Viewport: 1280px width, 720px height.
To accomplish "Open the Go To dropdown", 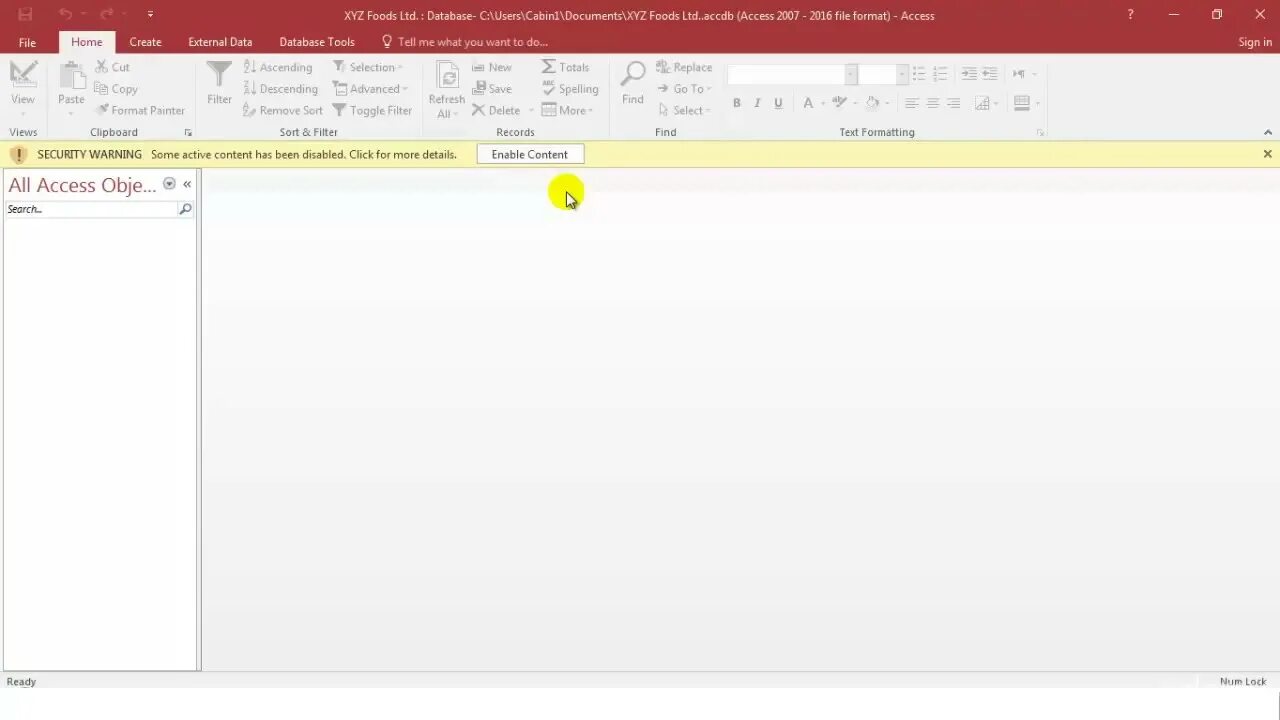I will (x=684, y=89).
